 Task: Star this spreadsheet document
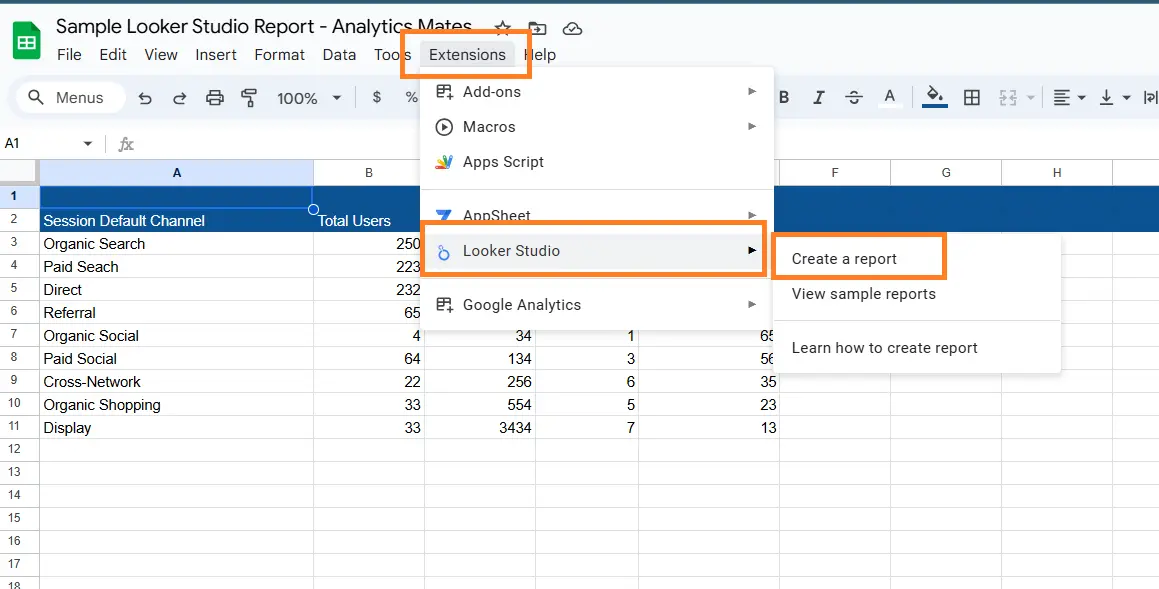pos(503,29)
